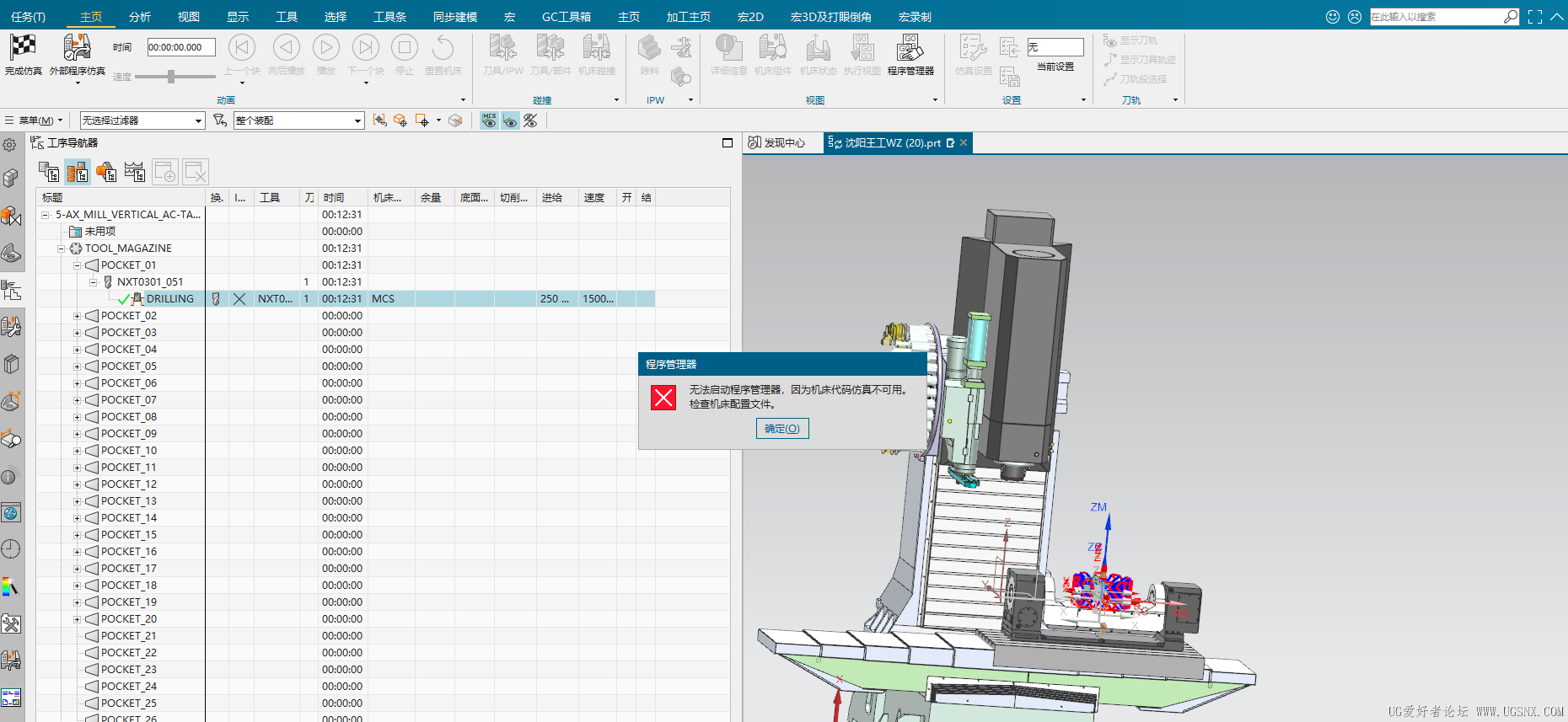Click the 除料 IPW icon
Image resolution: width=1568 pixels, height=722 pixels.
649,48
